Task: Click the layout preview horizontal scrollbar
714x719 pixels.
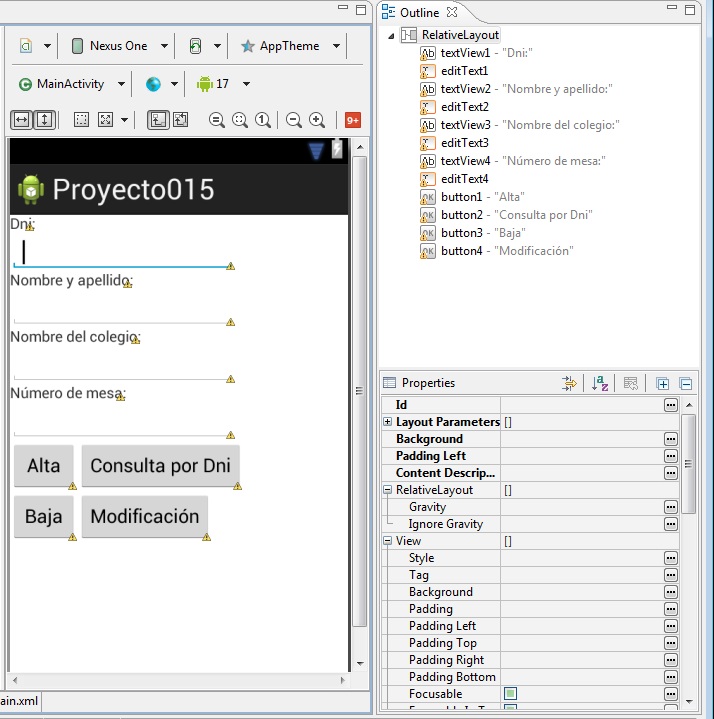Action: tap(179, 680)
